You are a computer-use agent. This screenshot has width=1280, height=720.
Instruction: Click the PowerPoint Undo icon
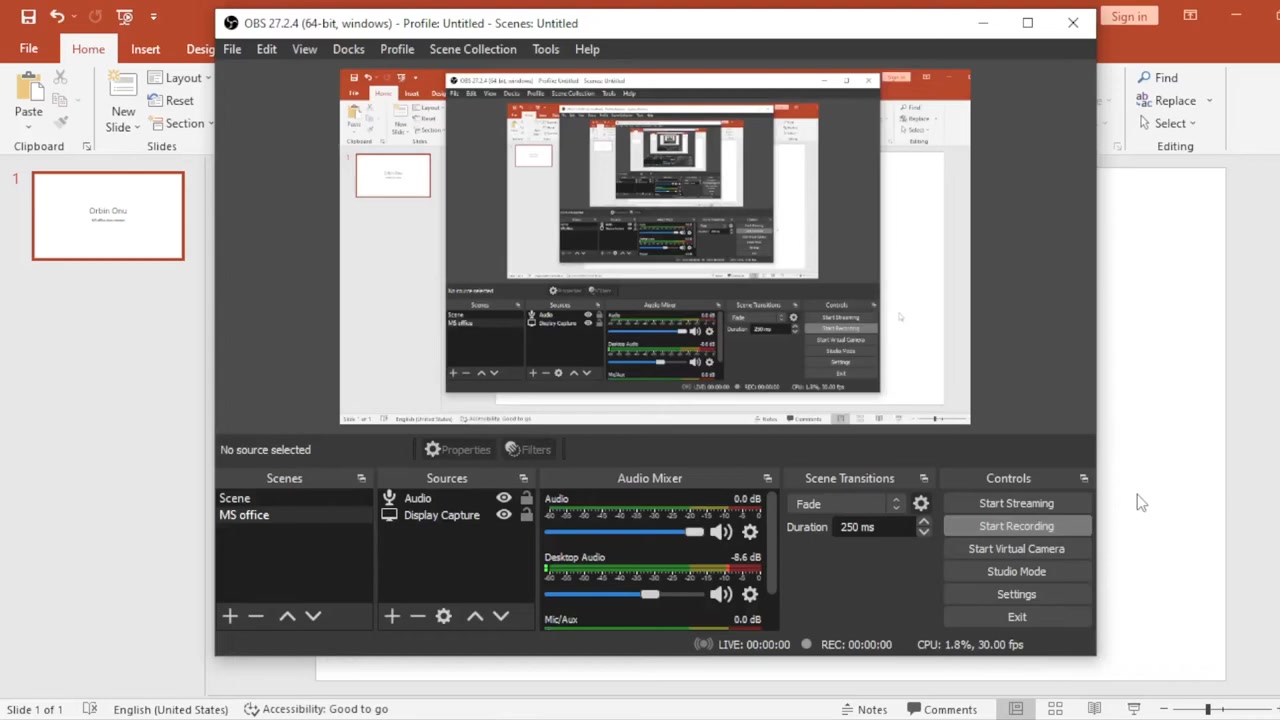pos(57,16)
